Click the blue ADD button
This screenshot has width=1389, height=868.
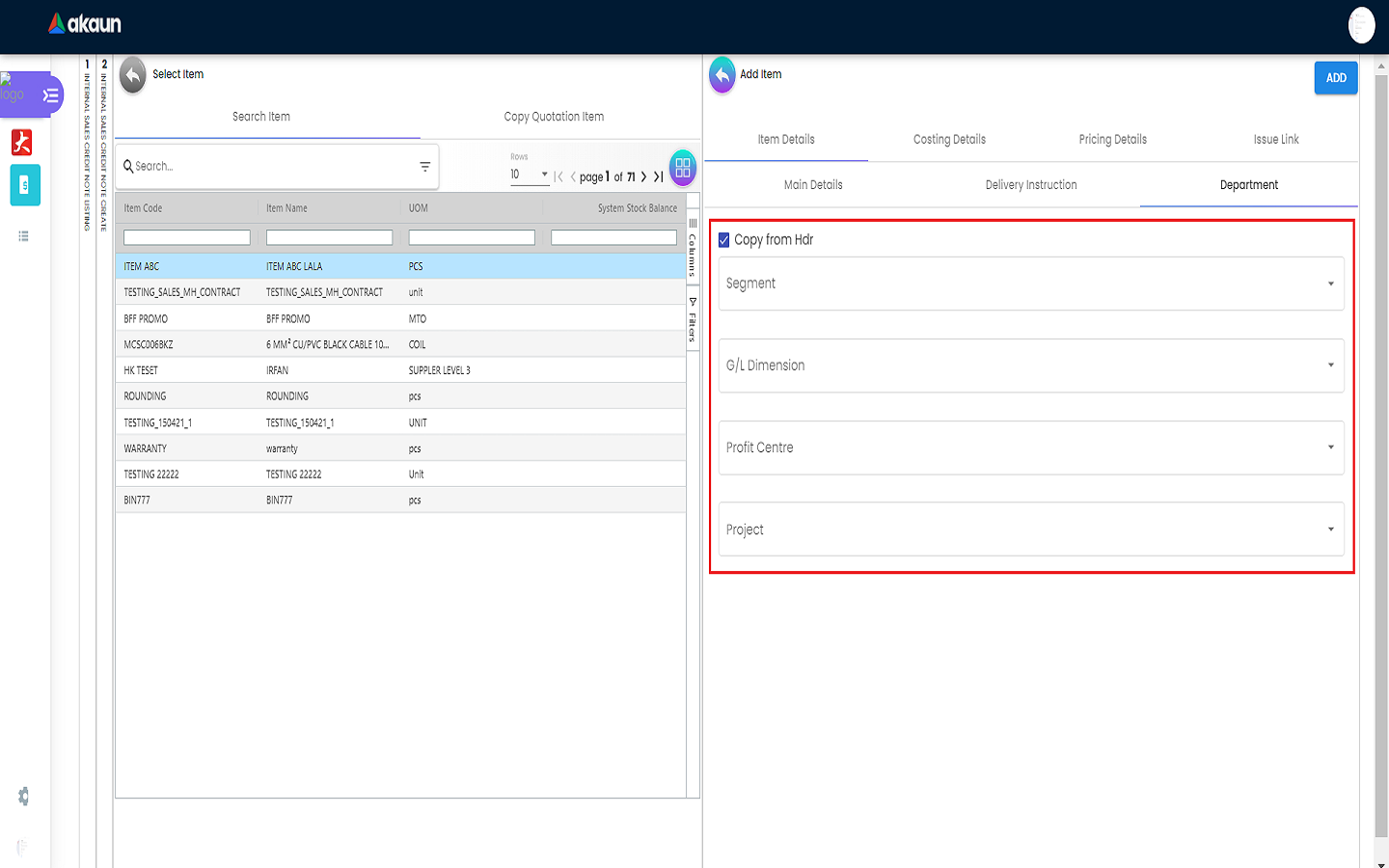[x=1335, y=78]
